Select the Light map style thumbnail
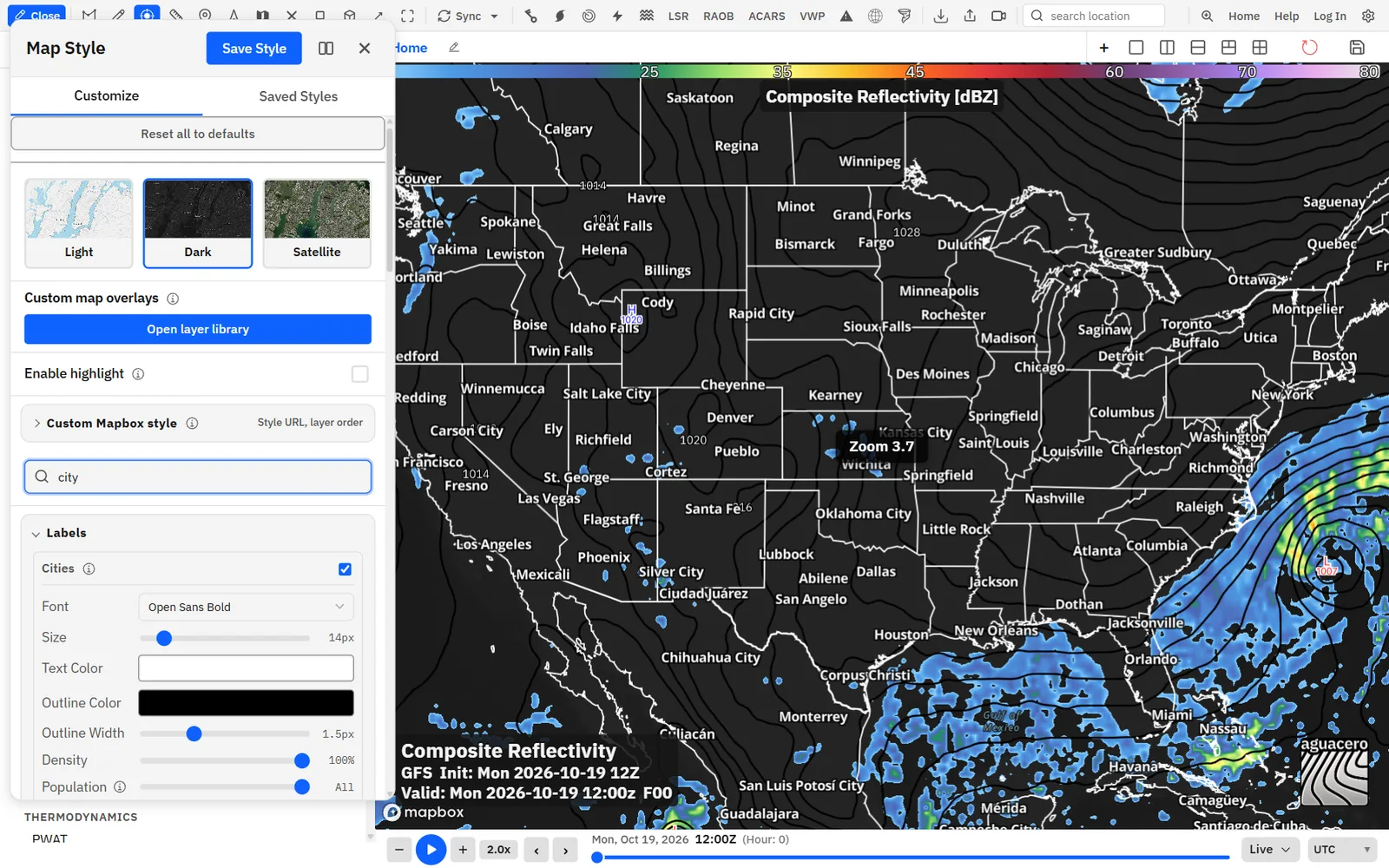Screen dimensions: 1389x868 pyautogui.click(x=79, y=223)
